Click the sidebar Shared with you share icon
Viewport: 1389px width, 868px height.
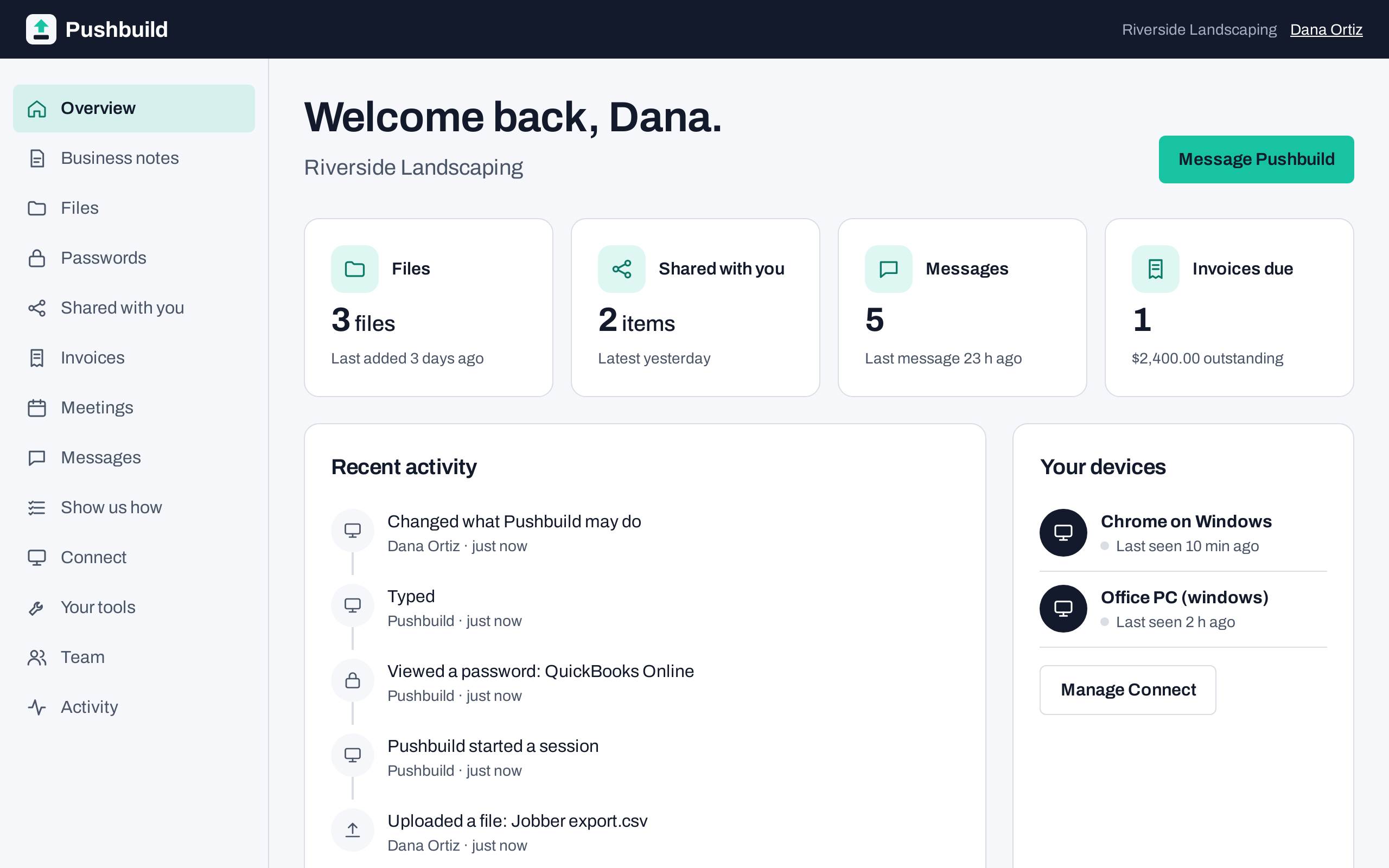pos(37,308)
